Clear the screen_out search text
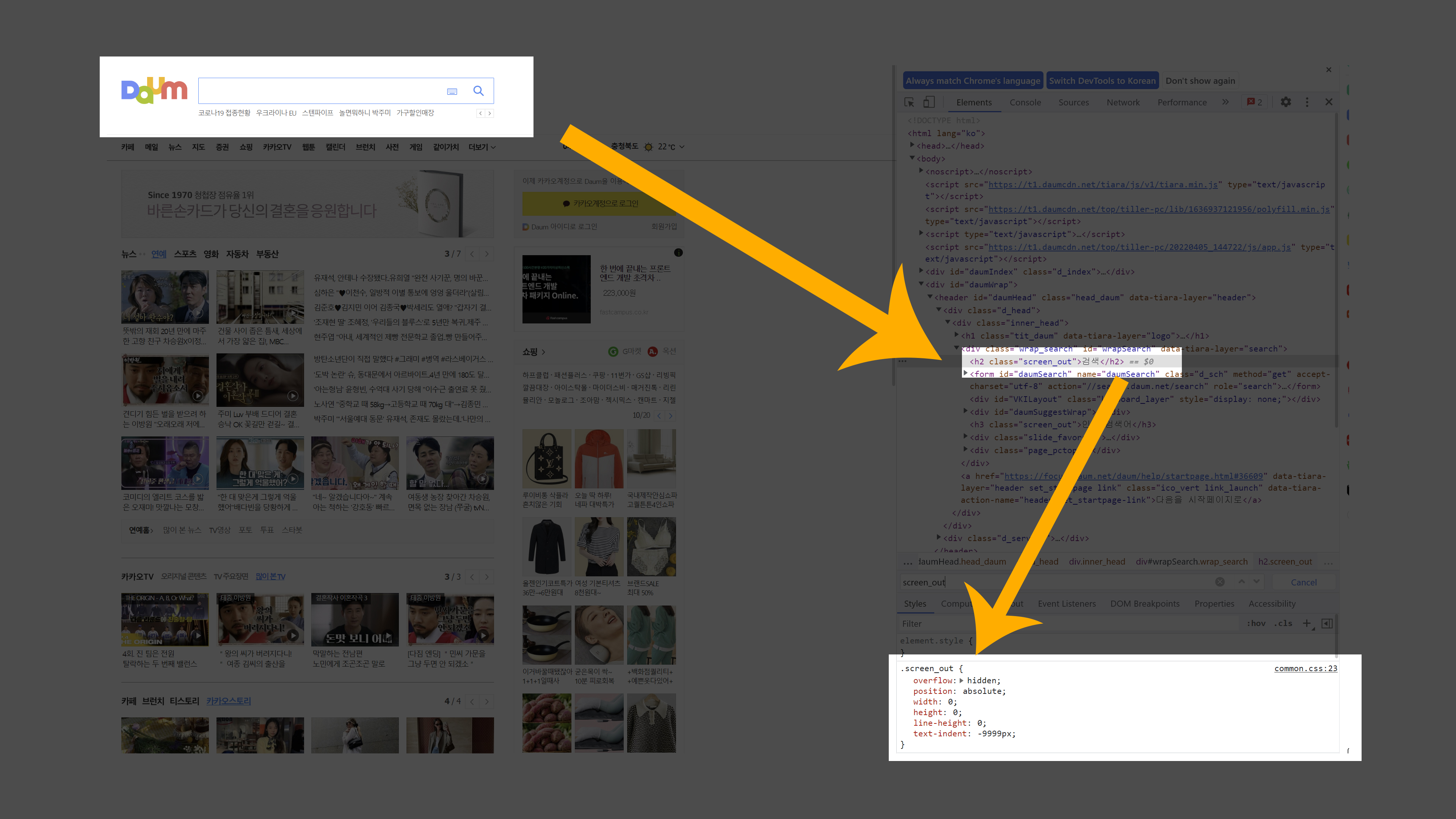 [1220, 582]
